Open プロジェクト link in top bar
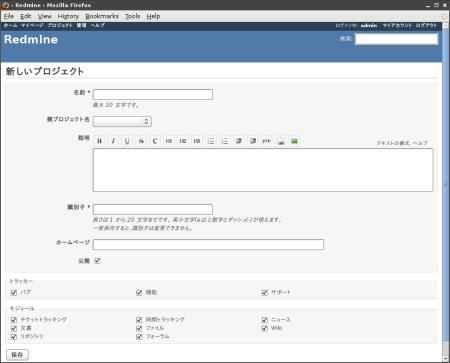 point(60,25)
